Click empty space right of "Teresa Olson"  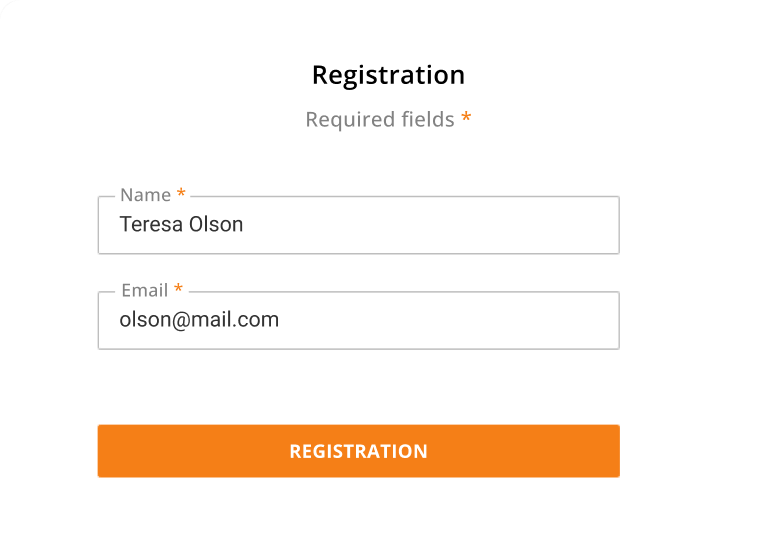[x=430, y=225]
